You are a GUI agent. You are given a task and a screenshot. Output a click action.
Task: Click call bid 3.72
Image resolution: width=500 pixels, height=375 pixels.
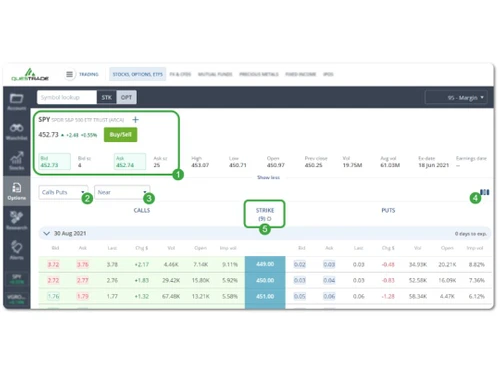tap(53, 265)
